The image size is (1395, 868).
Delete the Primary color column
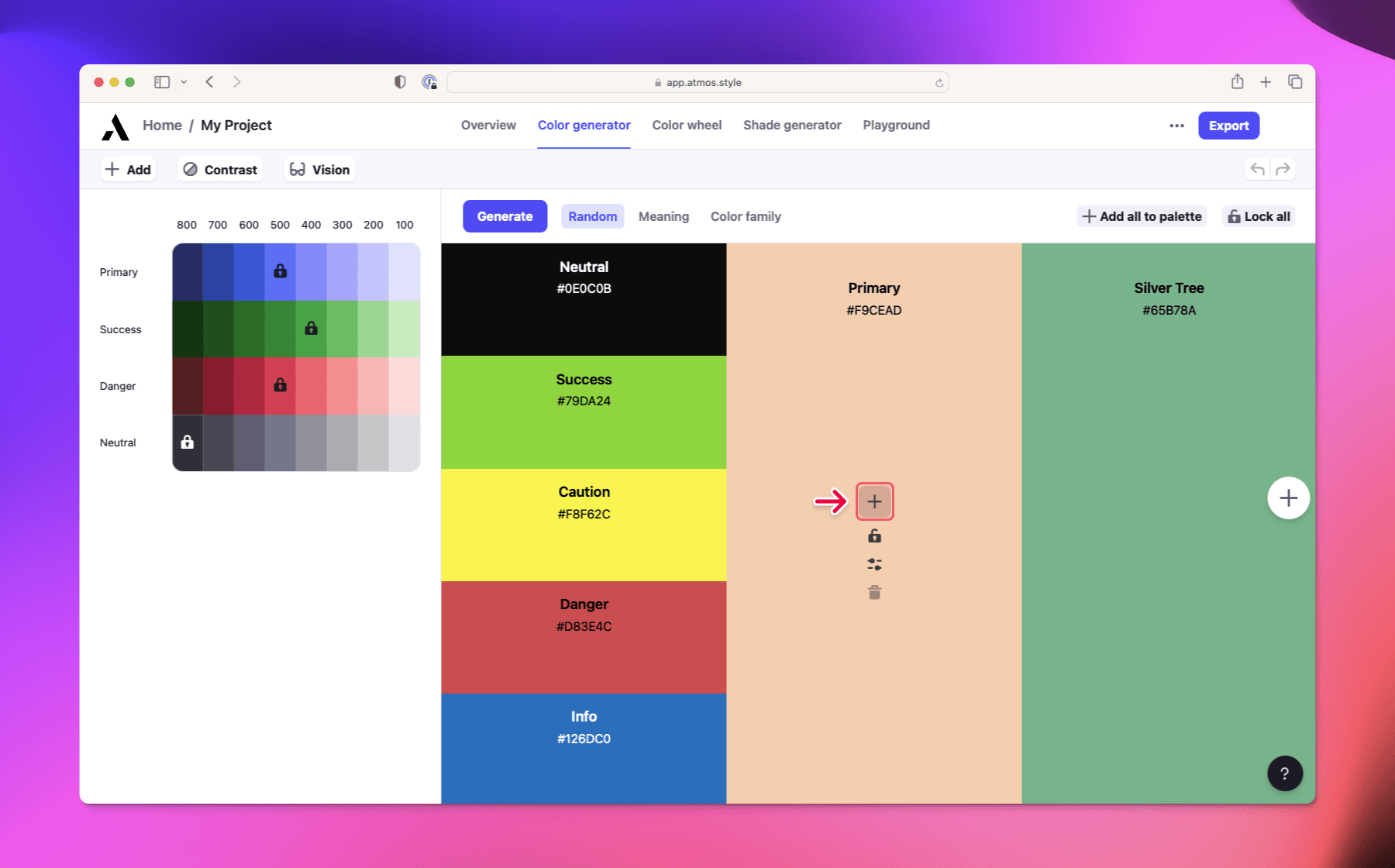[874, 592]
